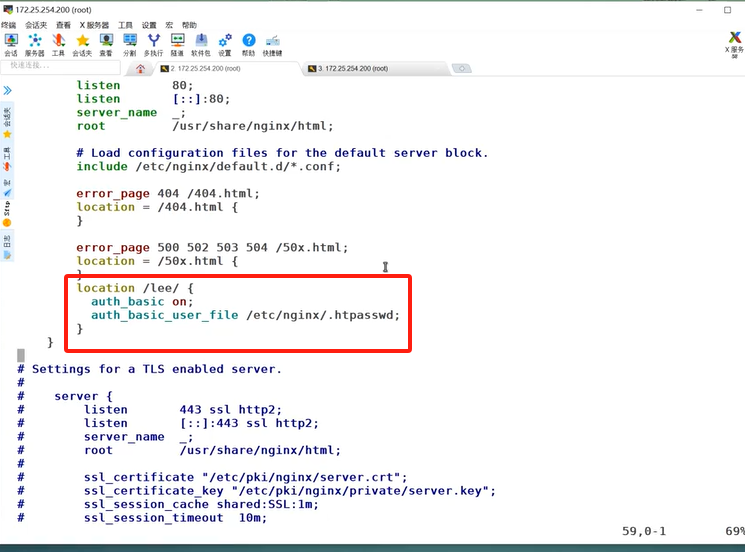The height and width of the screenshot is (552, 745).
Task: Click the 'location = /404.html {' line
Action: click(x=157, y=207)
